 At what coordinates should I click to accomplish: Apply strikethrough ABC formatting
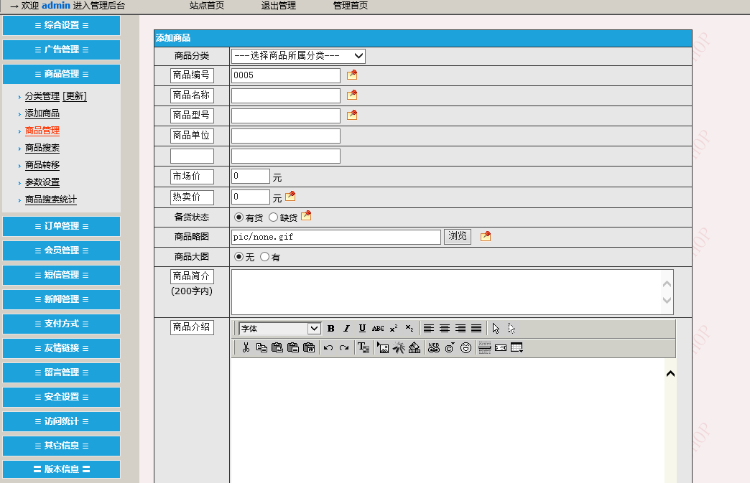pyautogui.click(x=378, y=329)
